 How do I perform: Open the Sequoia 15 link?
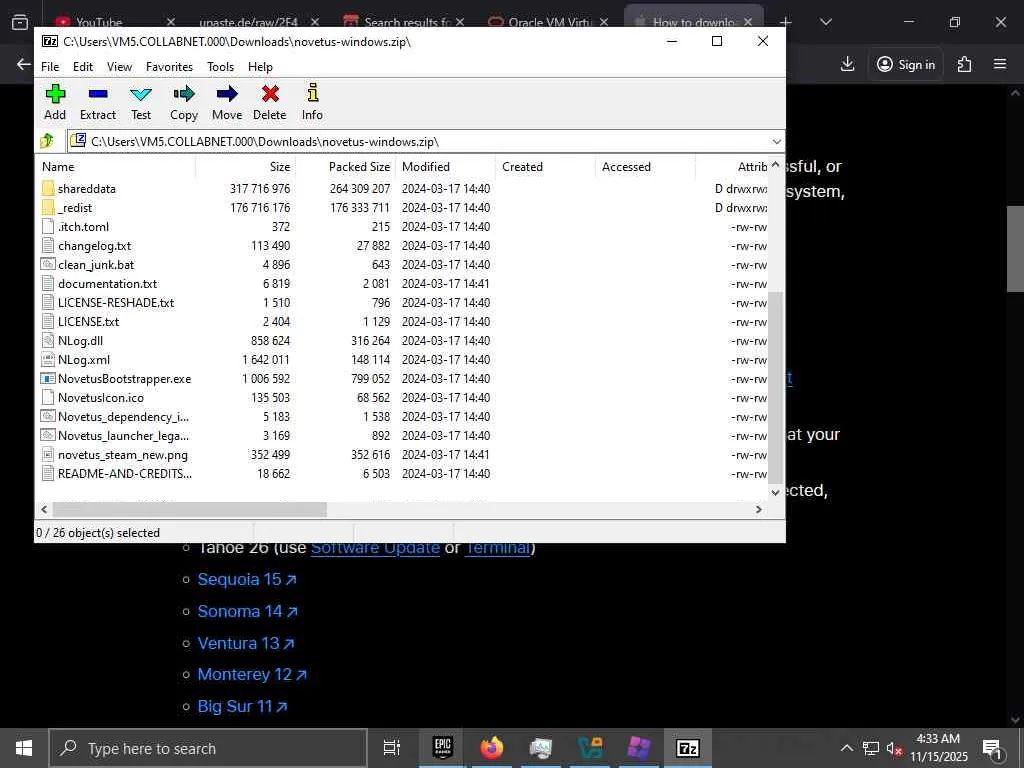pyautogui.click(x=247, y=579)
